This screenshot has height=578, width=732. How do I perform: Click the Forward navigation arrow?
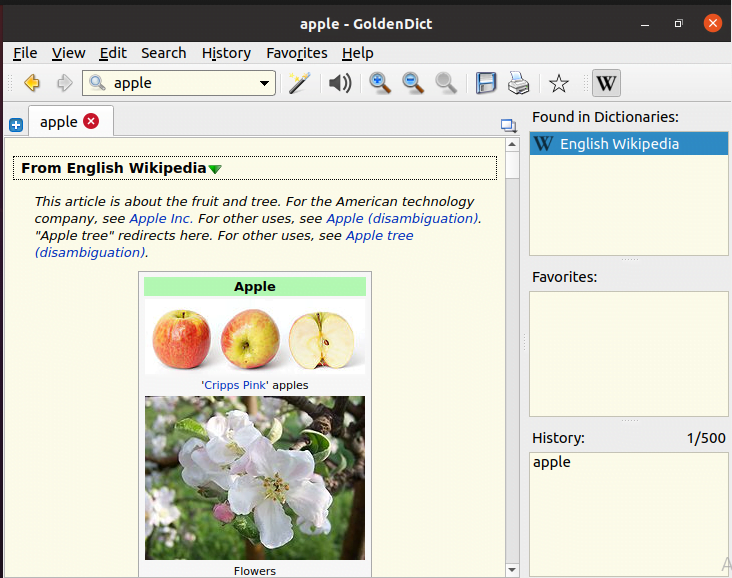click(x=64, y=83)
